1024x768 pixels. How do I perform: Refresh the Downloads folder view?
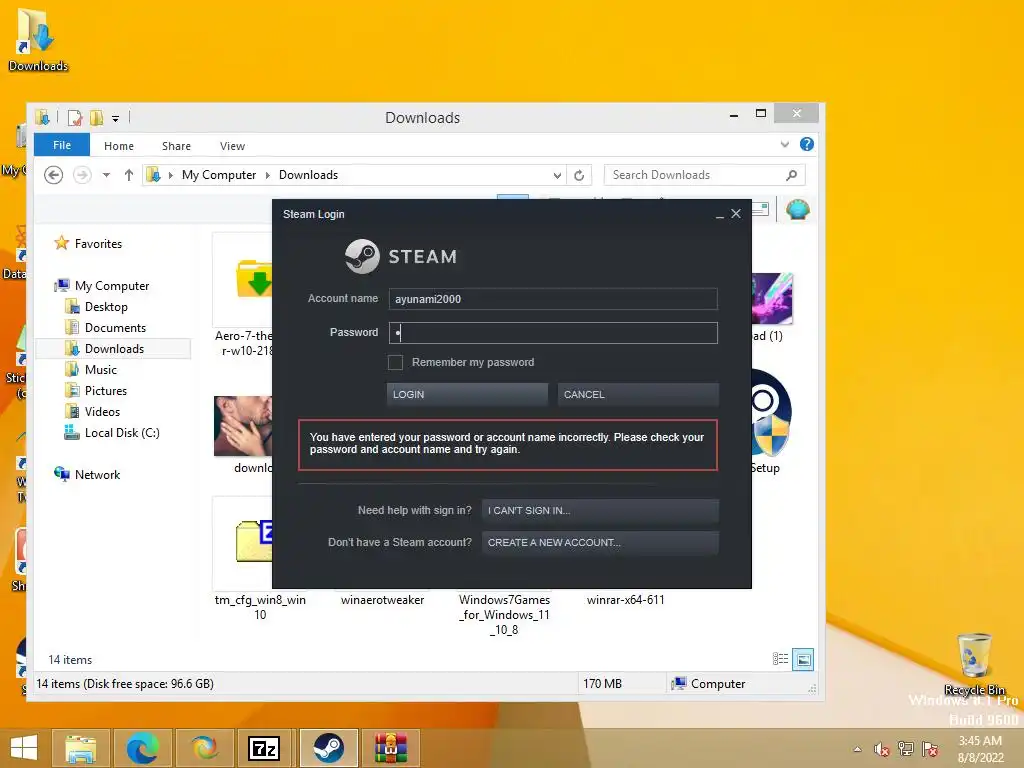tap(579, 175)
